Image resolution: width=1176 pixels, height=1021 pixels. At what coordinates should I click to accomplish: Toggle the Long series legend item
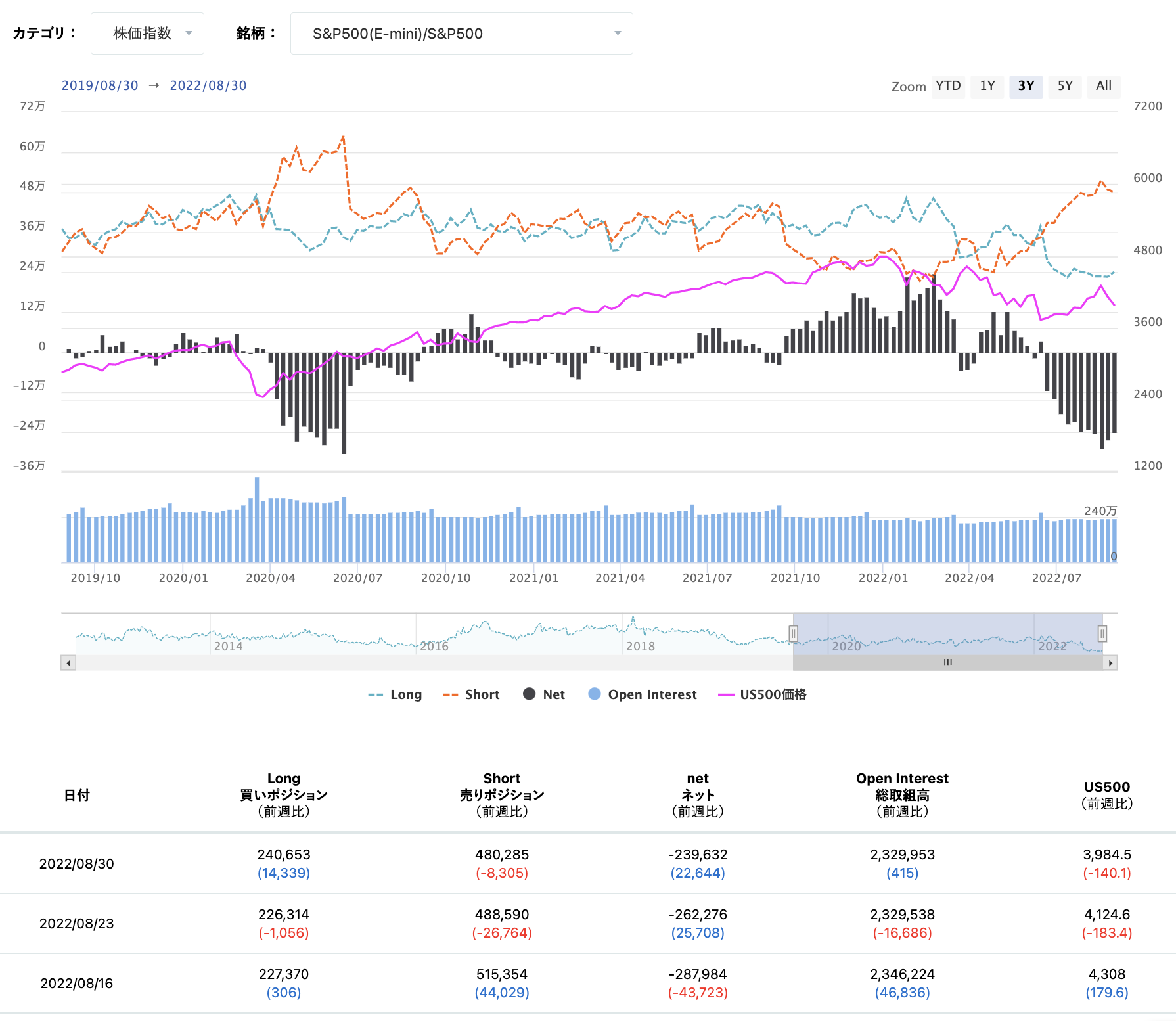395,694
